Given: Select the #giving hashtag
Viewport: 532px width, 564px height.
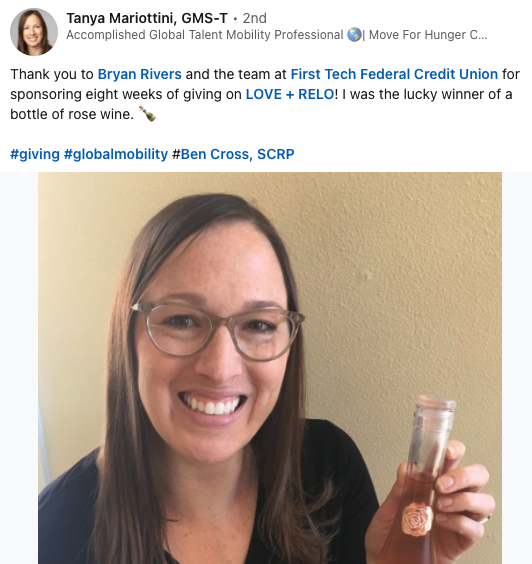Looking at the screenshot, I should point(35,154).
